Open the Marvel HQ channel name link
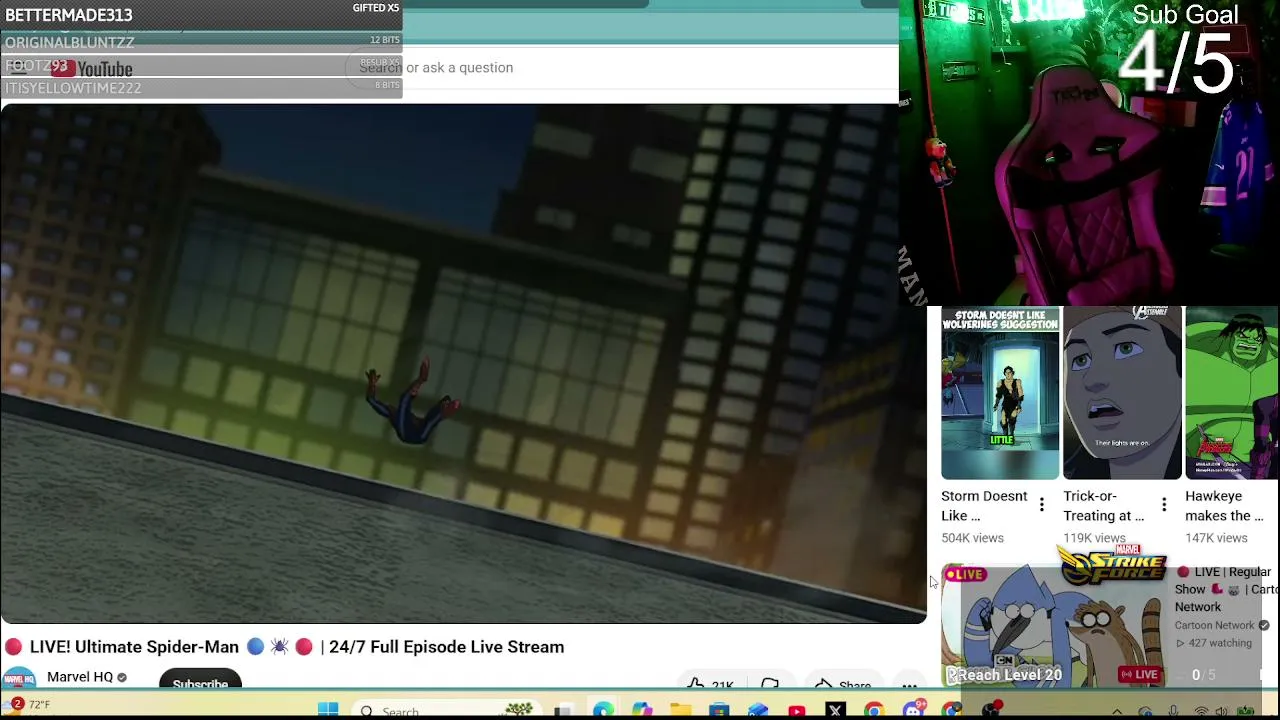The width and height of the screenshot is (1280, 720). 80,677
